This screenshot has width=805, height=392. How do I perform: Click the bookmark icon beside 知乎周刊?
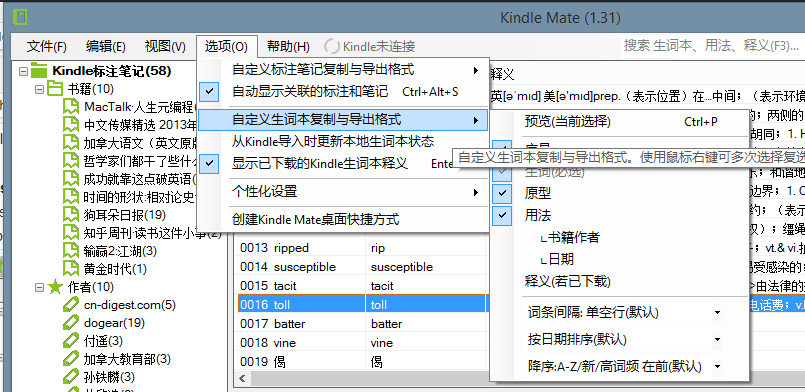click(72, 232)
